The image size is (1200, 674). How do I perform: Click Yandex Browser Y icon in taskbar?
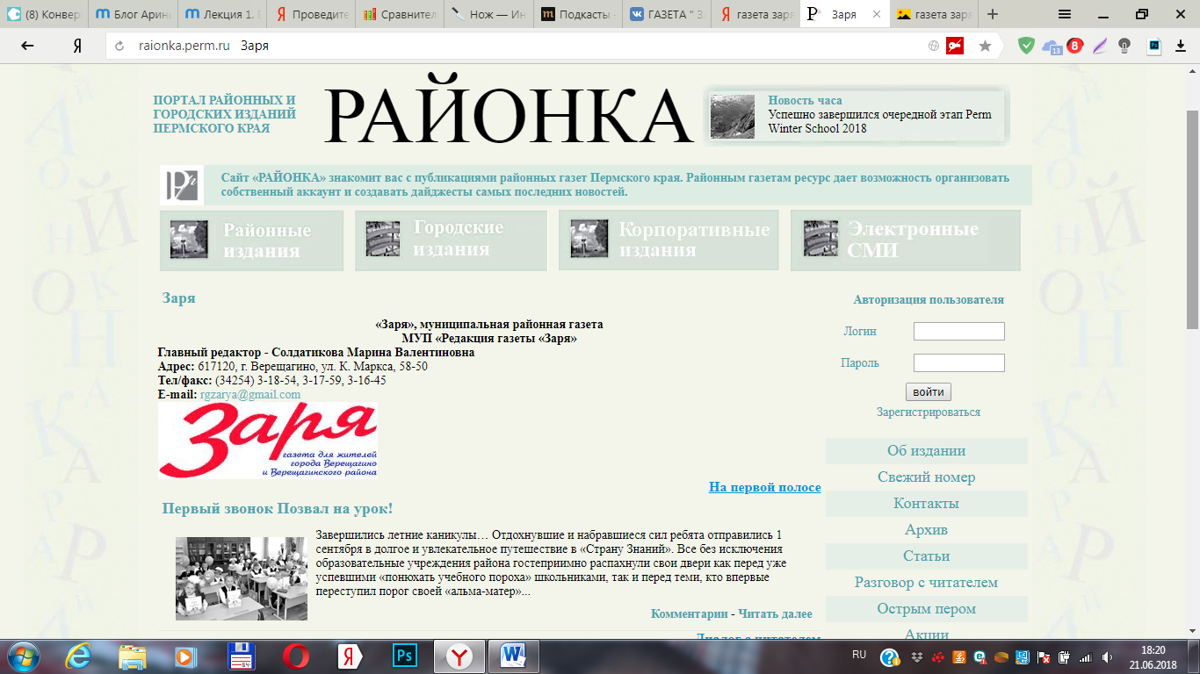[459, 656]
